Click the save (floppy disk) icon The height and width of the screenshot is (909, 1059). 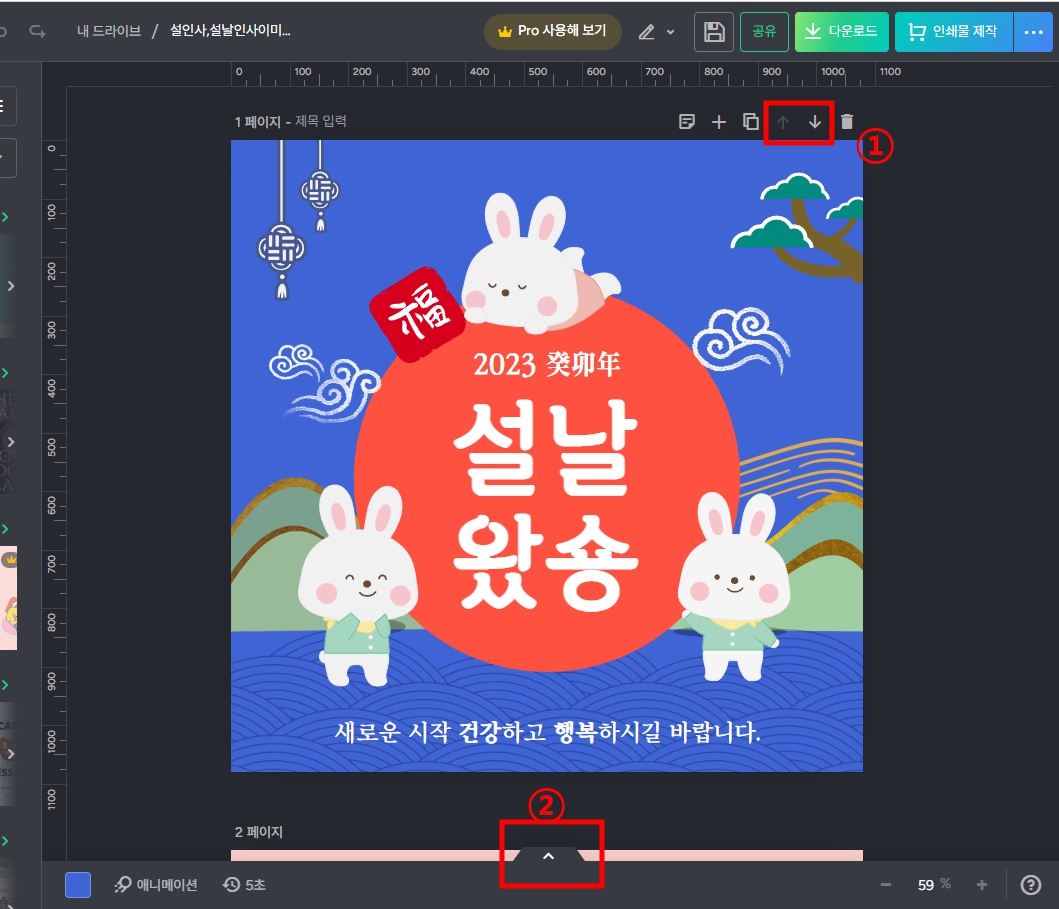pos(713,31)
